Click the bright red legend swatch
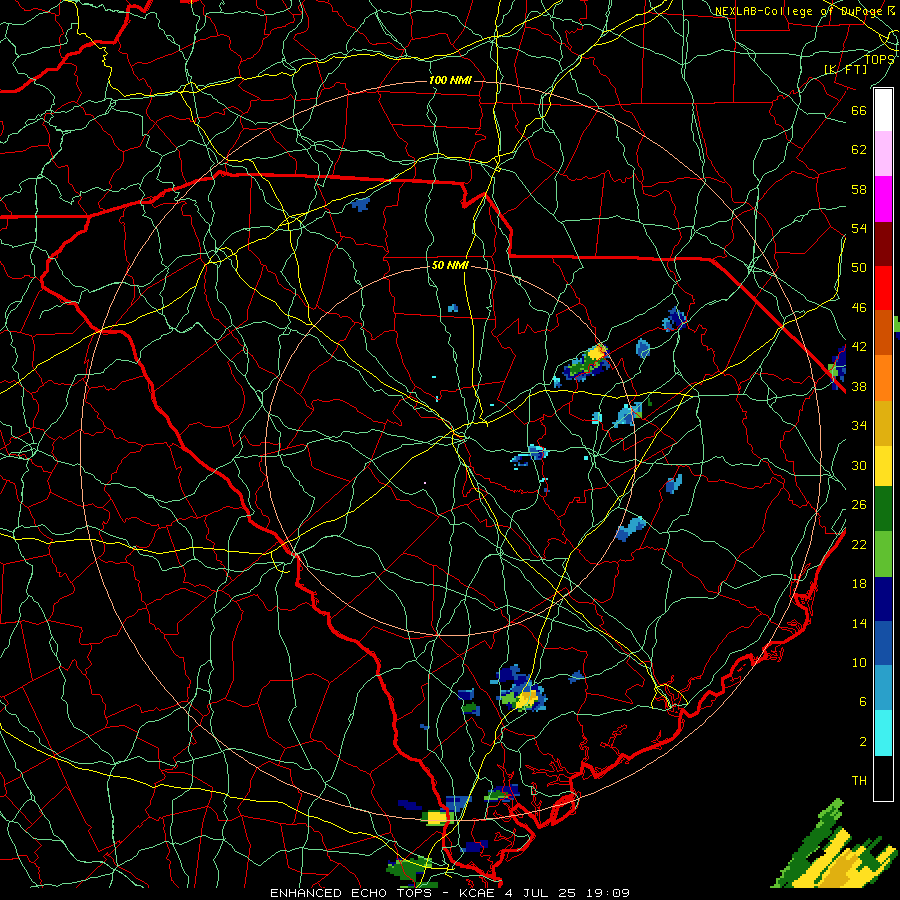This screenshot has width=900, height=900. (883, 288)
